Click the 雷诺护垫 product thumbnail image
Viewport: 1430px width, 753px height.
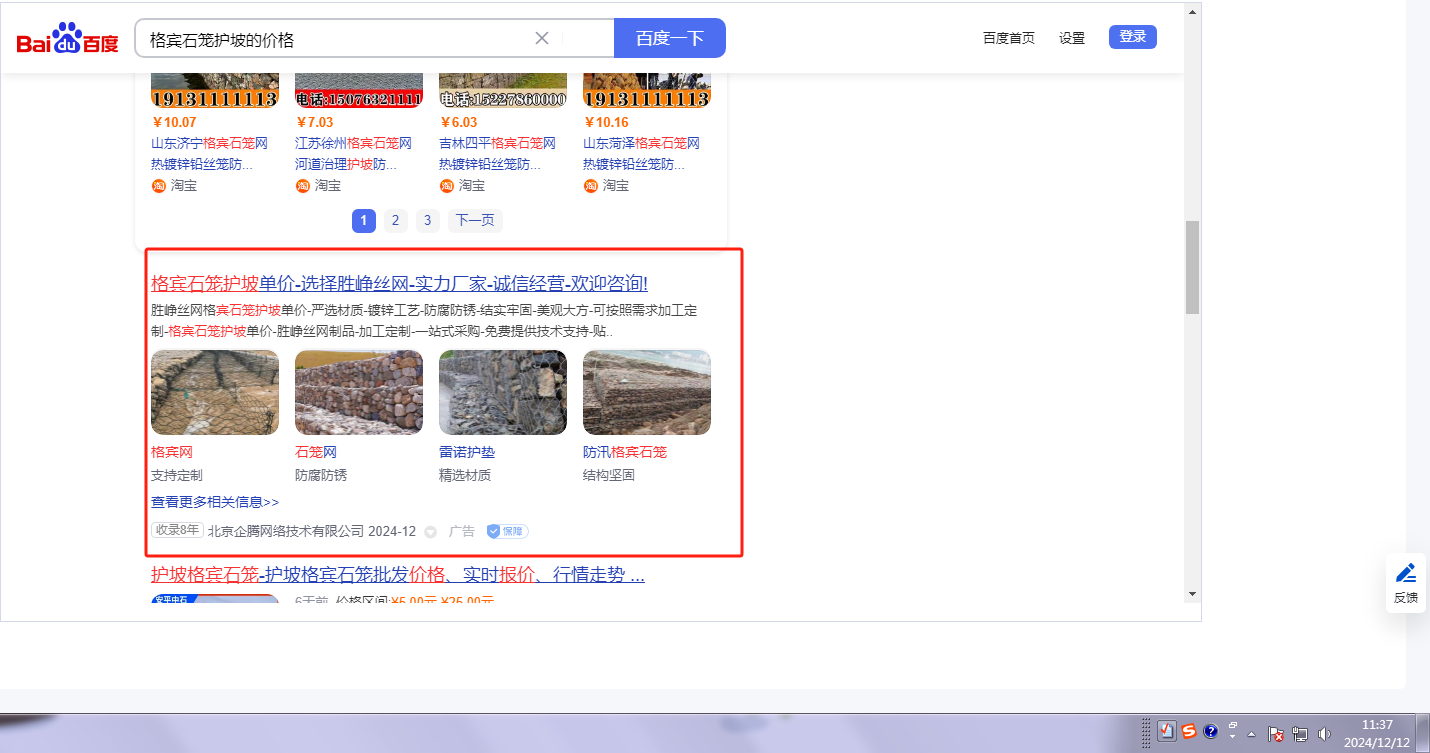pos(502,392)
